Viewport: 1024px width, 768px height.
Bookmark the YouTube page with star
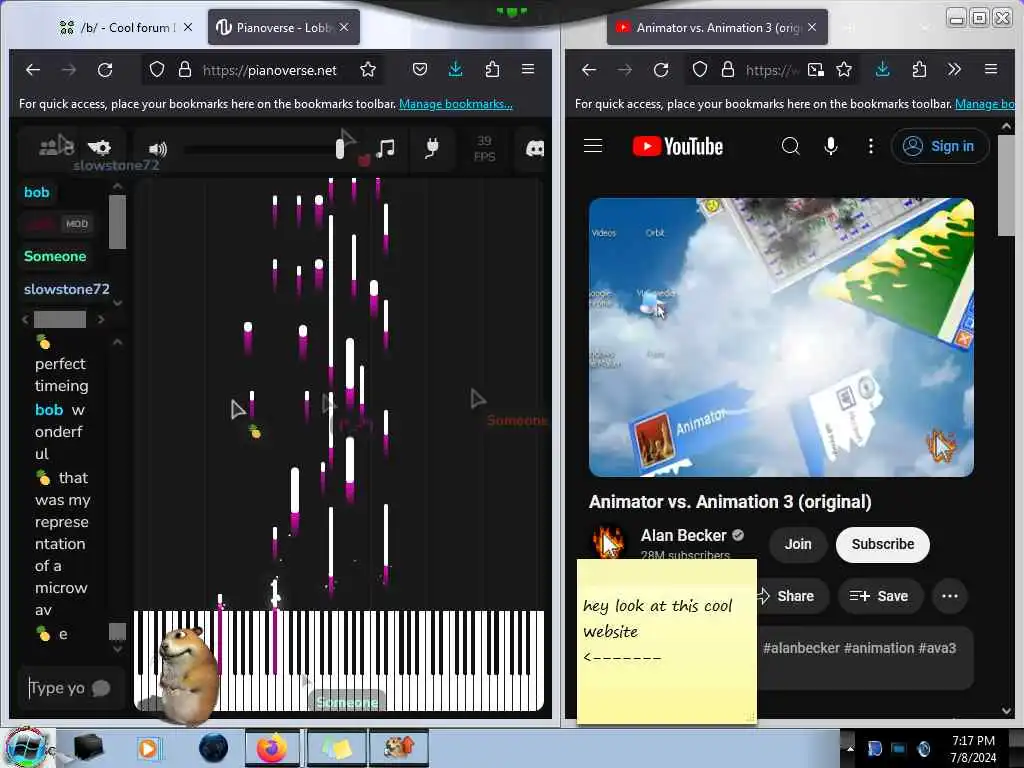844,70
